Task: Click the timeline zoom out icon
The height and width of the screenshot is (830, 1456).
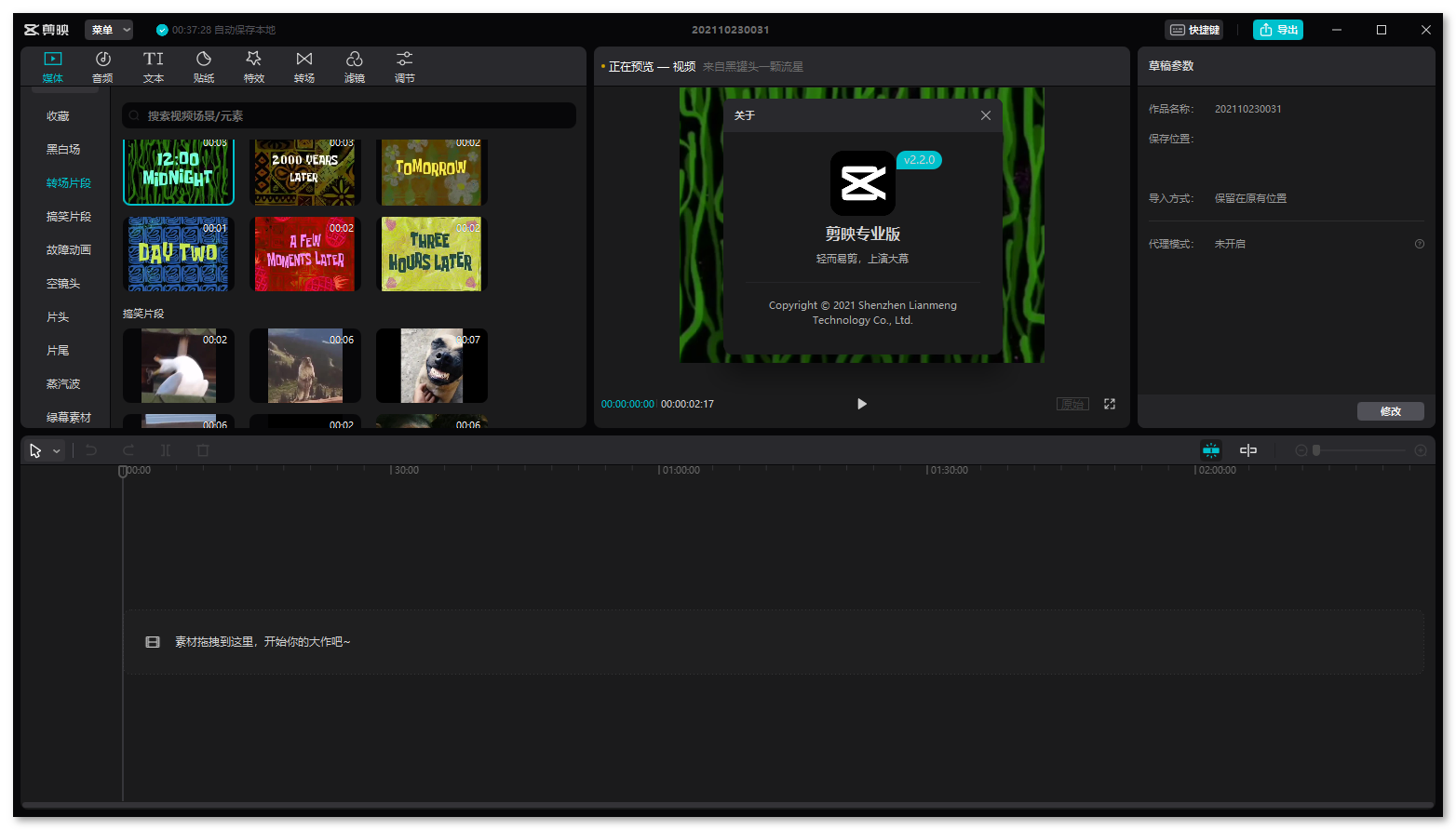Action: click(x=1301, y=450)
